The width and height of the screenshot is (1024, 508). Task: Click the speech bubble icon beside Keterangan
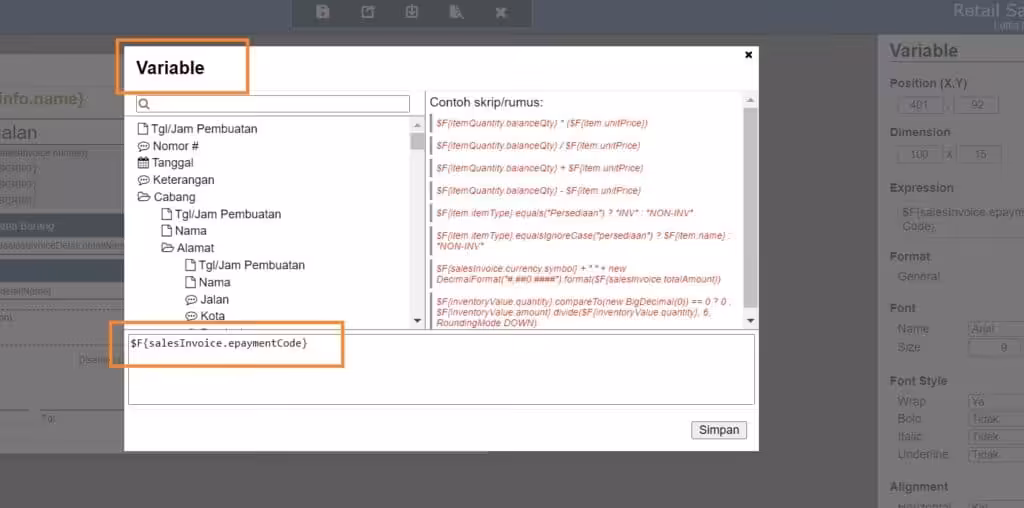144,180
